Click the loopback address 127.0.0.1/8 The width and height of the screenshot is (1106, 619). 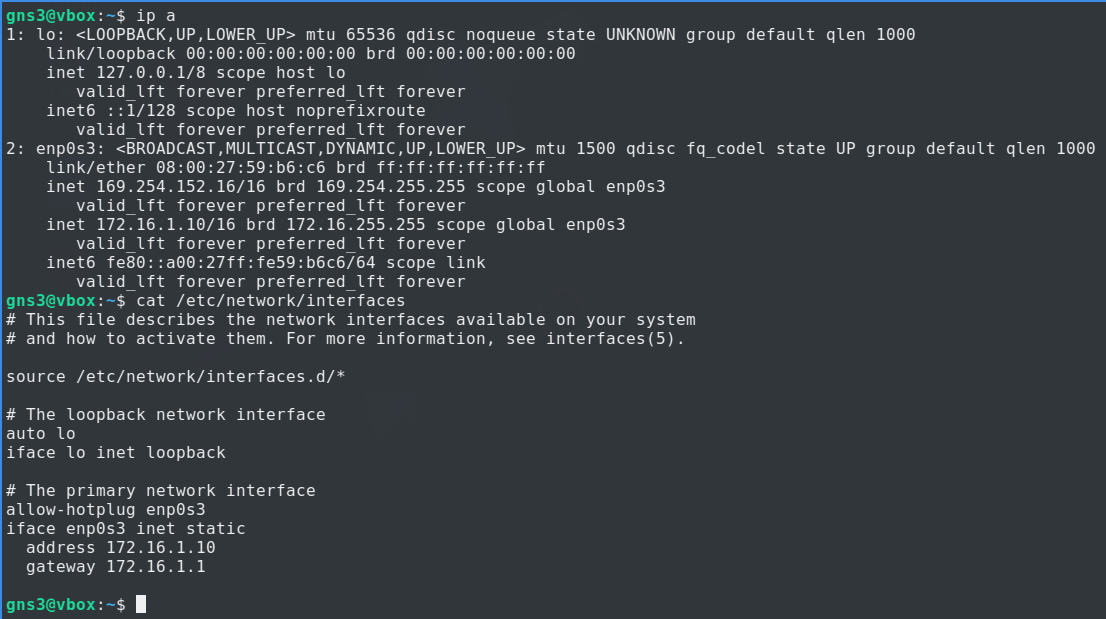click(146, 73)
